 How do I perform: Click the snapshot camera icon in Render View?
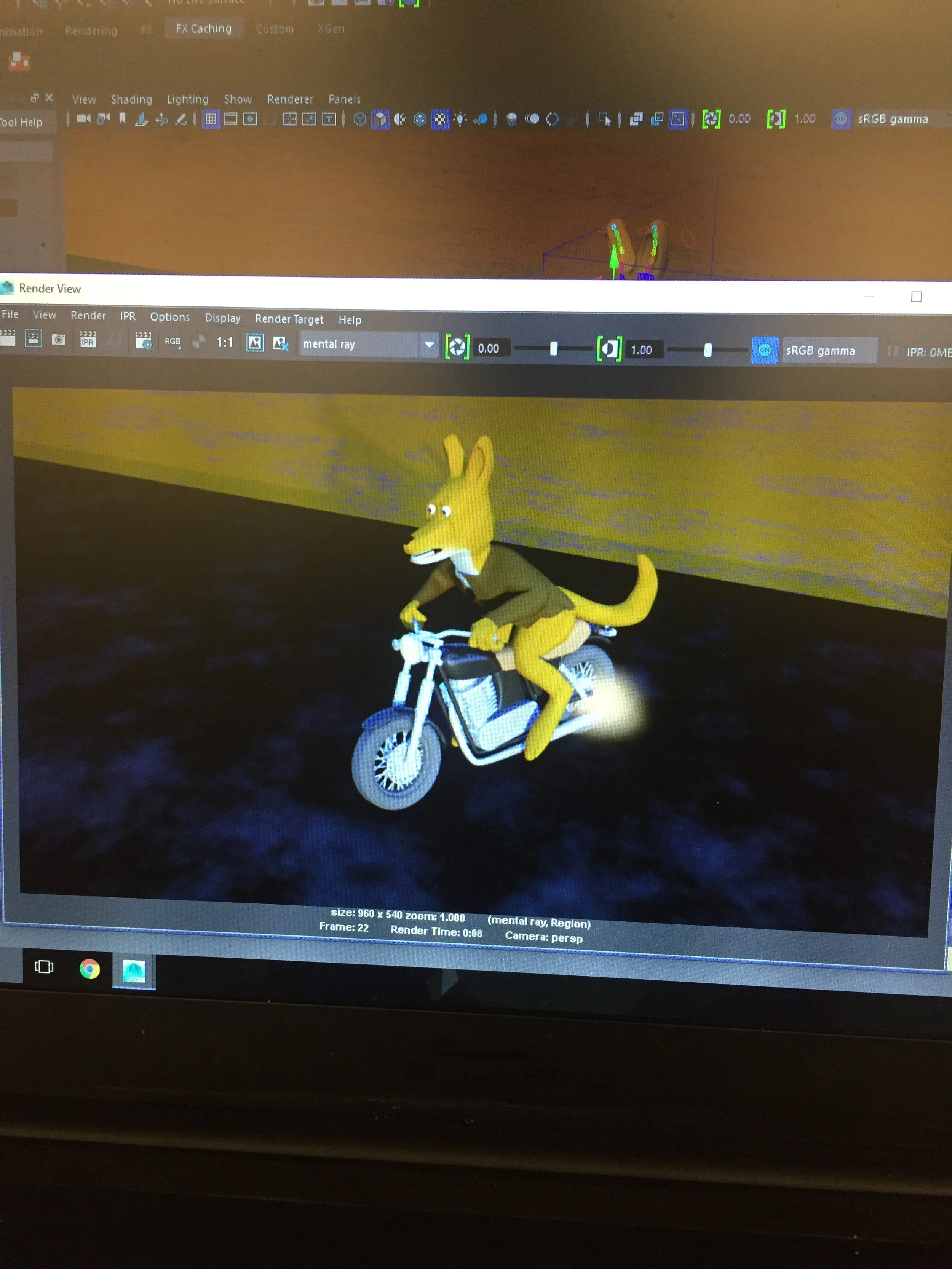pos(59,339)
